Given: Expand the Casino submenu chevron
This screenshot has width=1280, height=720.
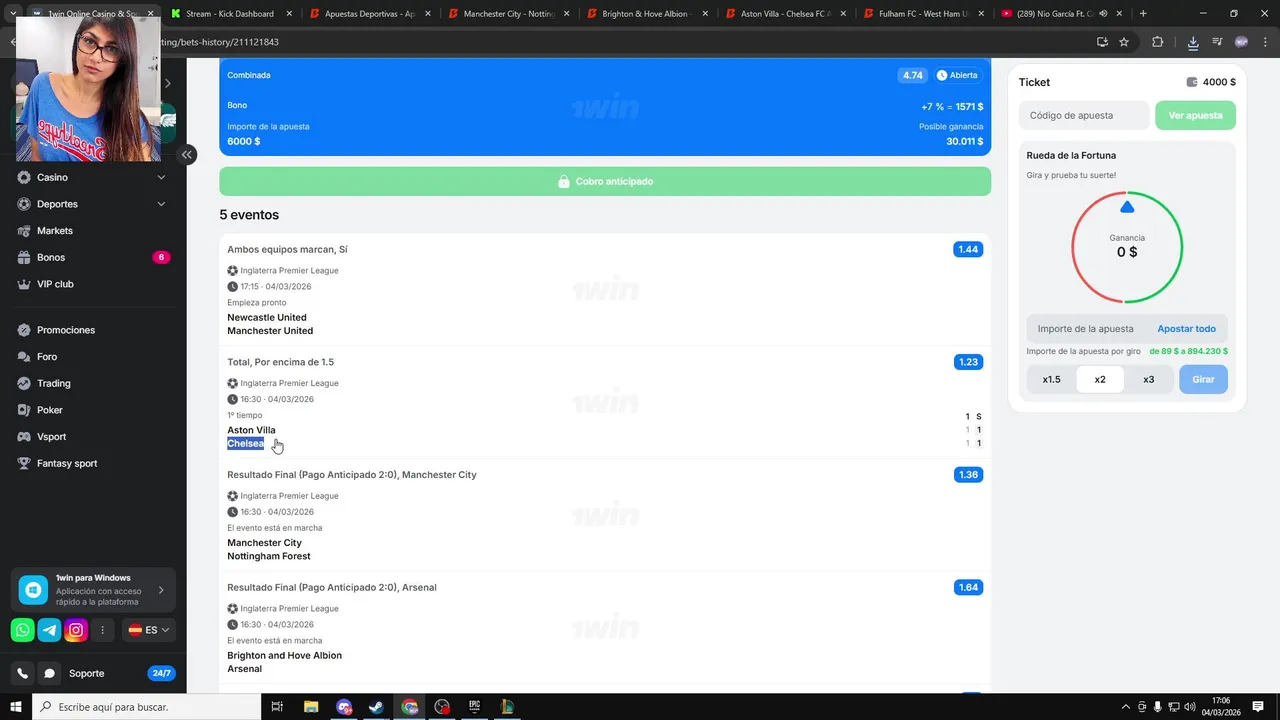Looking at the screenshot, I should coord(161,177).
